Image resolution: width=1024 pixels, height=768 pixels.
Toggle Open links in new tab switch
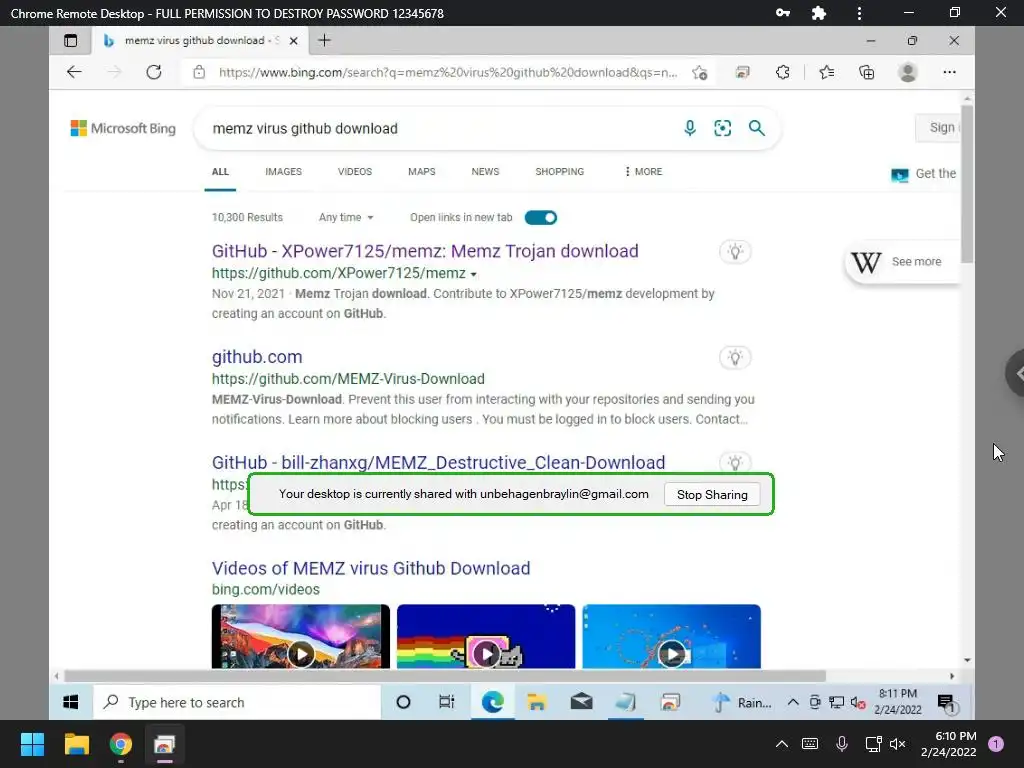[541, 217]
